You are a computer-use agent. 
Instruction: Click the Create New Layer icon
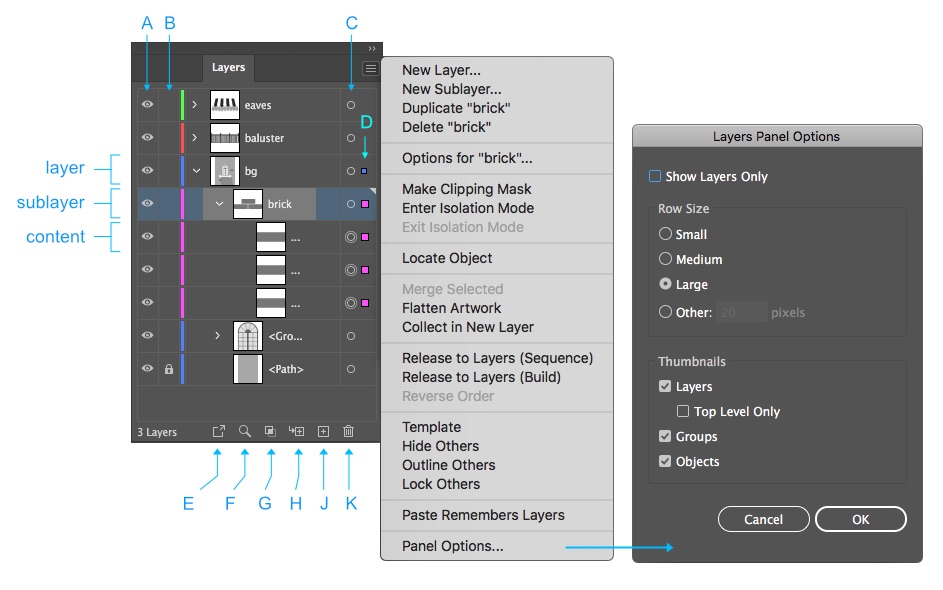point(323,432)
